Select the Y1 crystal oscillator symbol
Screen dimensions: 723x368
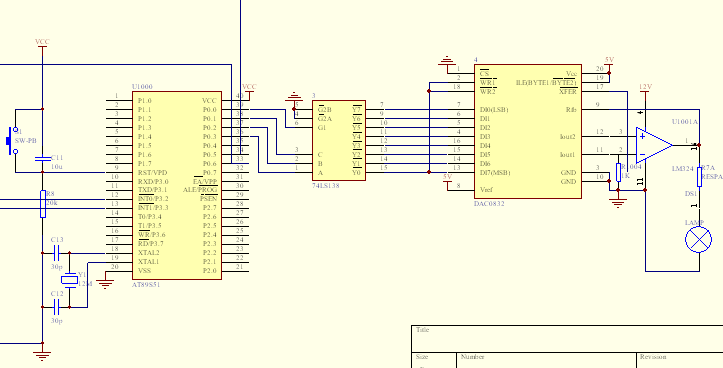pyautogui.click(x=70, y=280)
